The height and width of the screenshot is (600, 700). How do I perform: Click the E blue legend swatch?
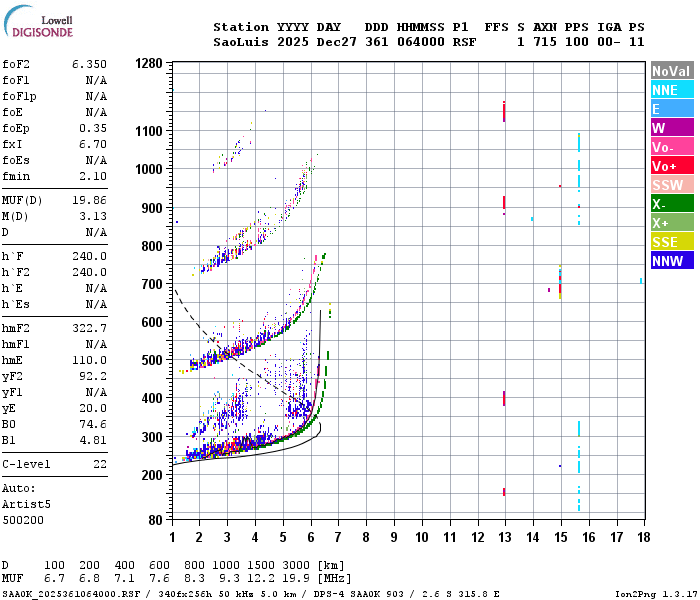point(672,109)
